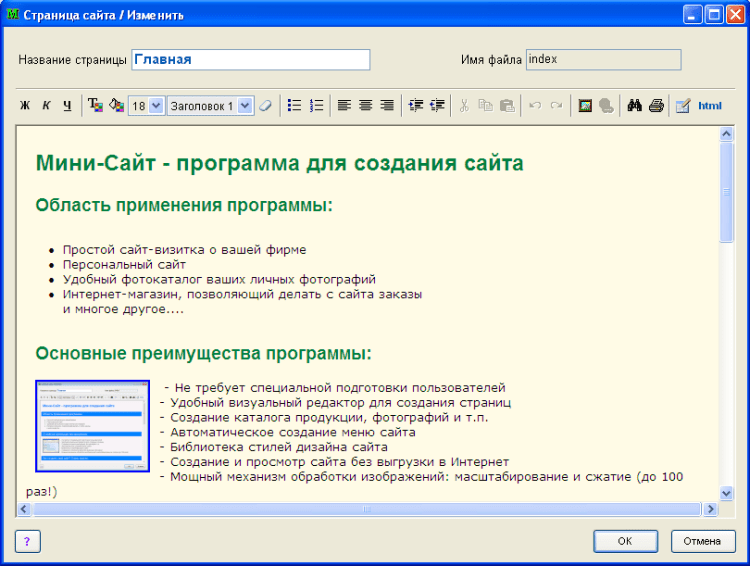Image resolution: width=750 pixels, height=566 pixels.
Task: Click heading Область применения программы:
Action: point(184,205)
